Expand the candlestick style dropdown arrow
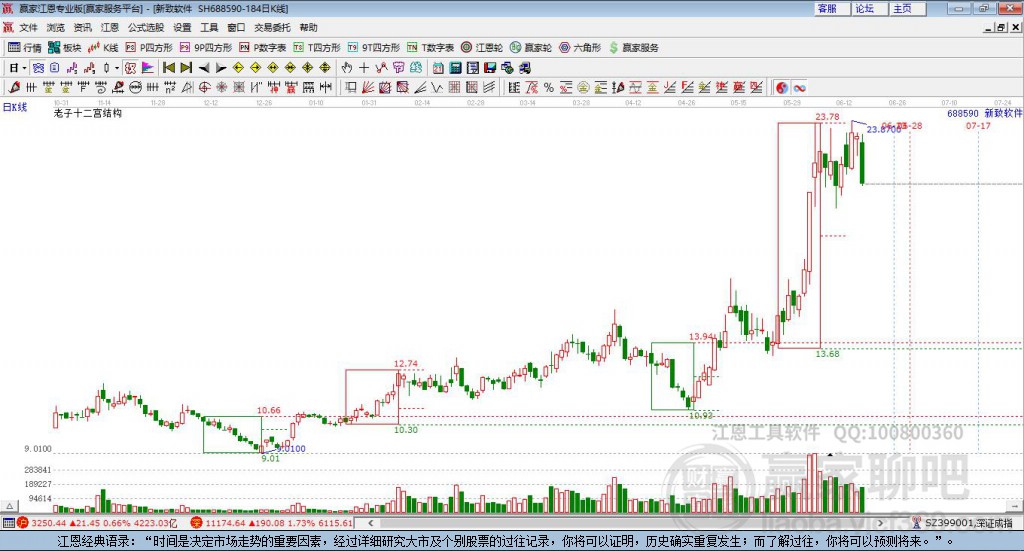The width and height of the screenshot is (1024, 551). tap(117, 68)
